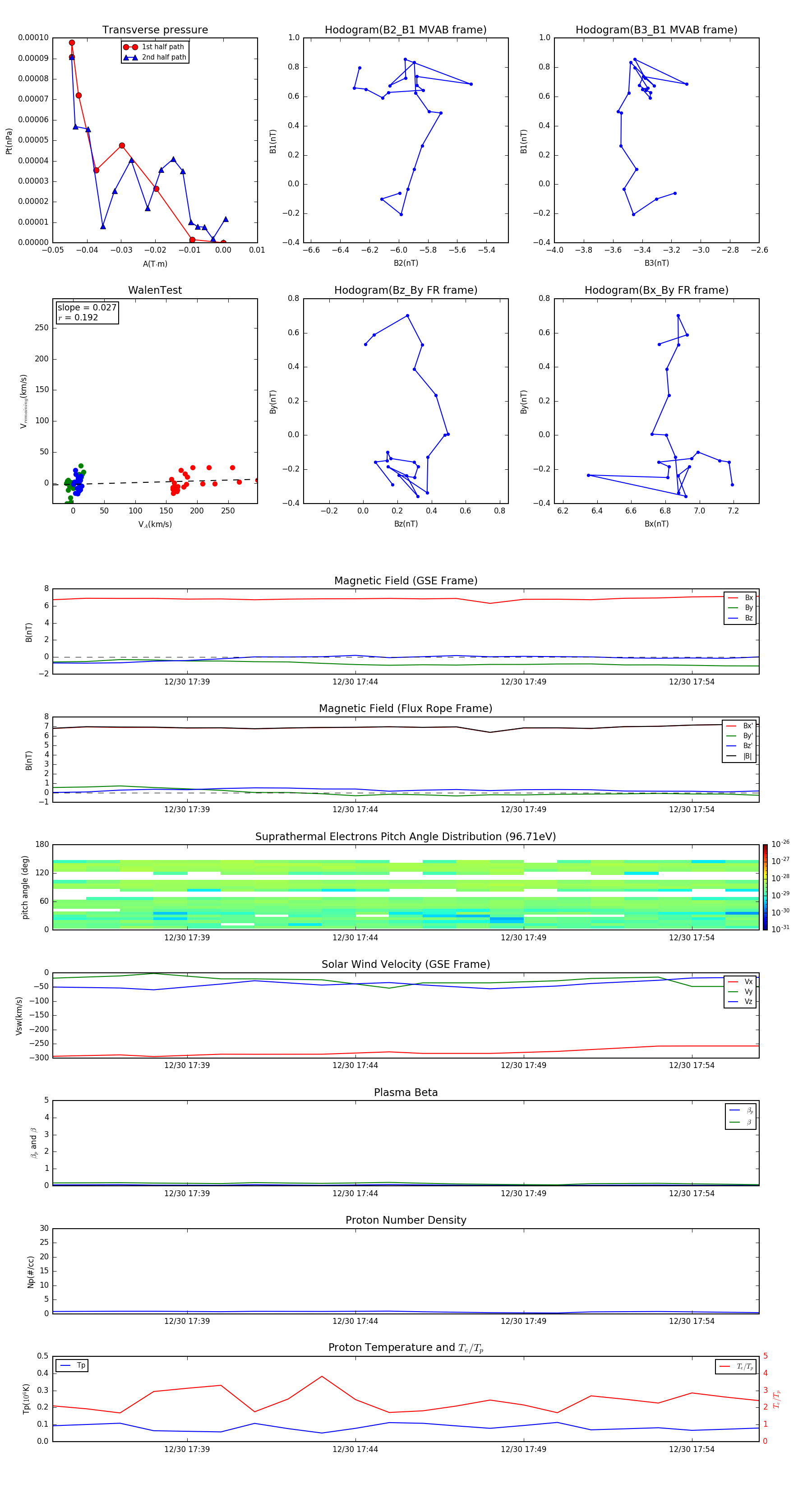Click '12/30 17:44' tick under Plasma Beta plot
The image size is (812, 1489).
pos(355,1193)
